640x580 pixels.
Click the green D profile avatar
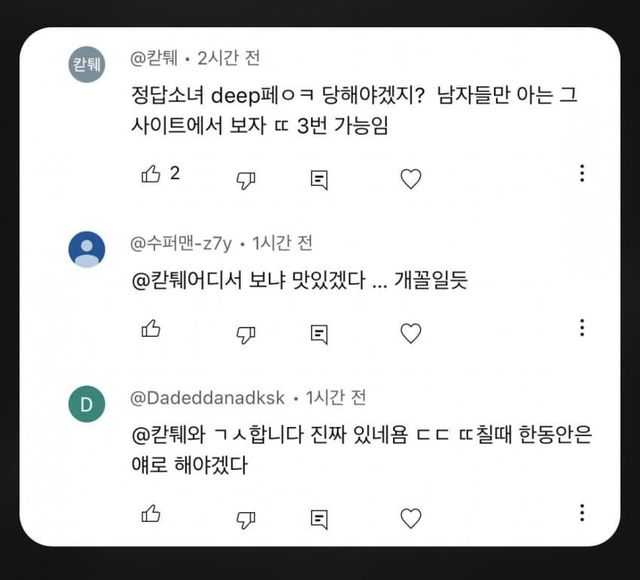(86, 404)
